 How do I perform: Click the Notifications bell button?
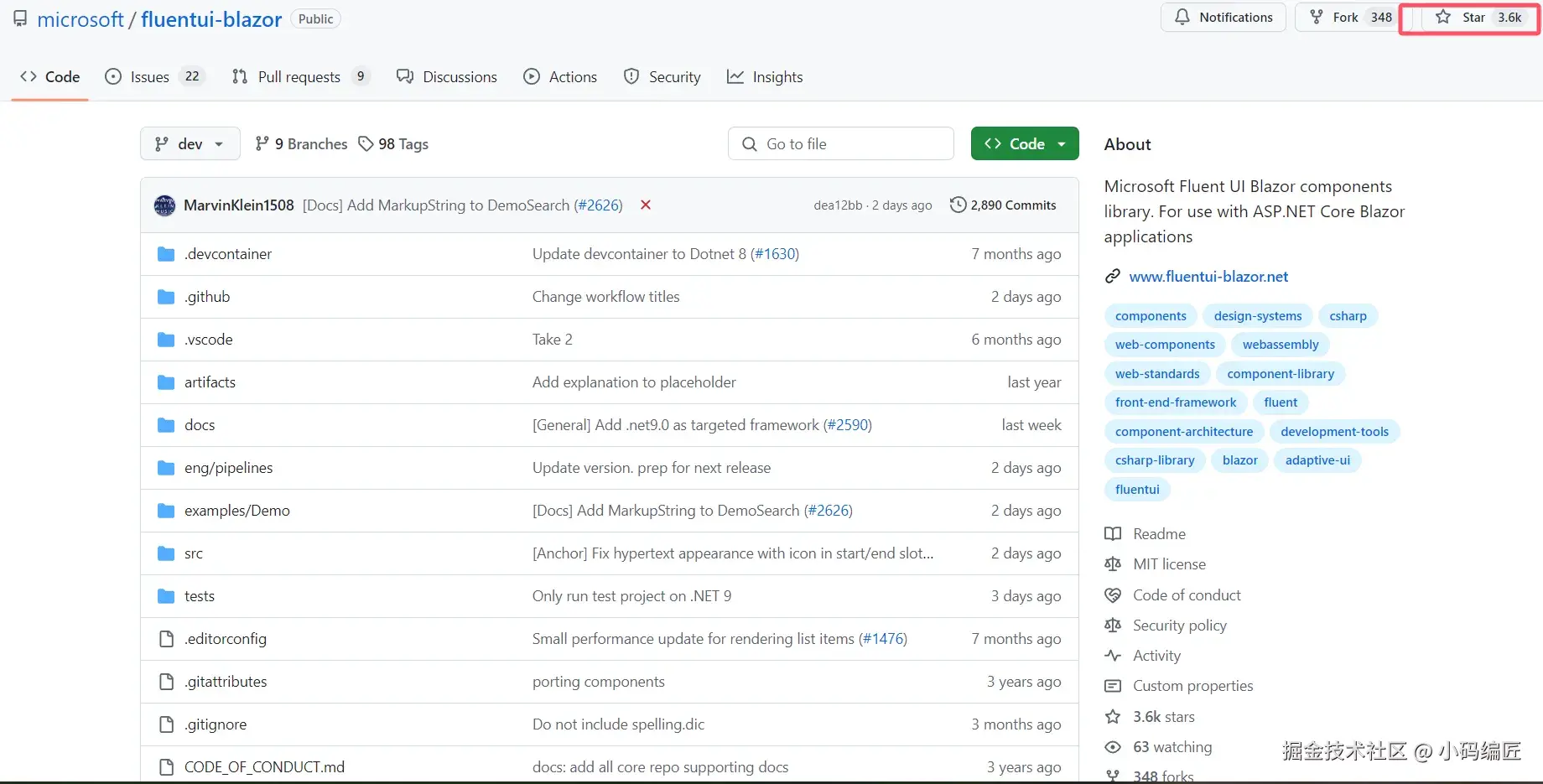tap(1223, 18)
